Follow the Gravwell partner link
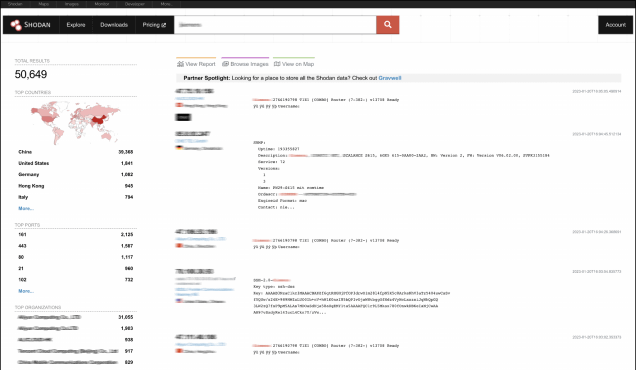Image resolution: width=636 pixels, height=370 pixels. pyautogui.click(x=390, y=78)
